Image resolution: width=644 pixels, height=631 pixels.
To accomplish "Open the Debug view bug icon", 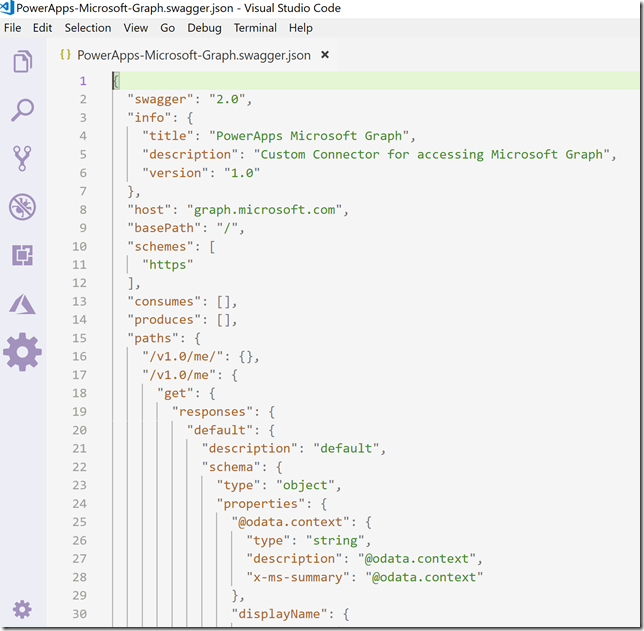I will tap(22, 207).
